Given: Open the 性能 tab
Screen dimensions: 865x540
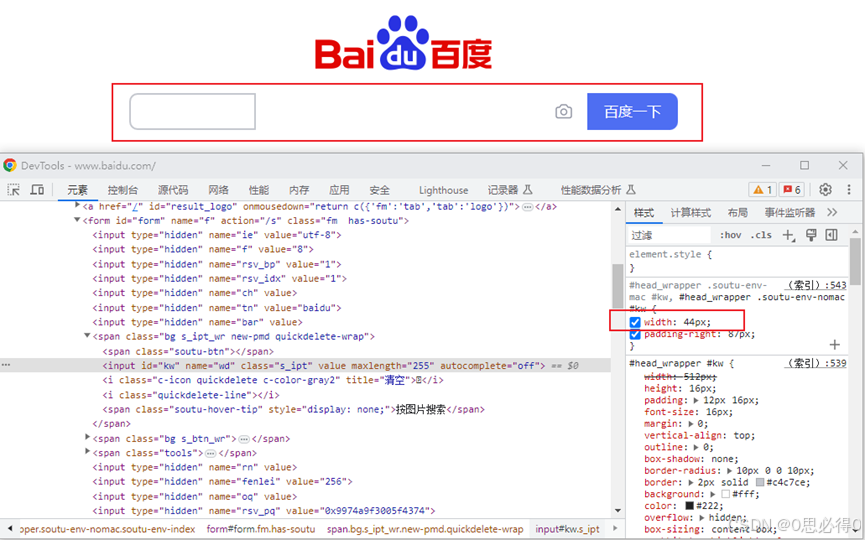Looking at the screenshot, I should point(259,190).
